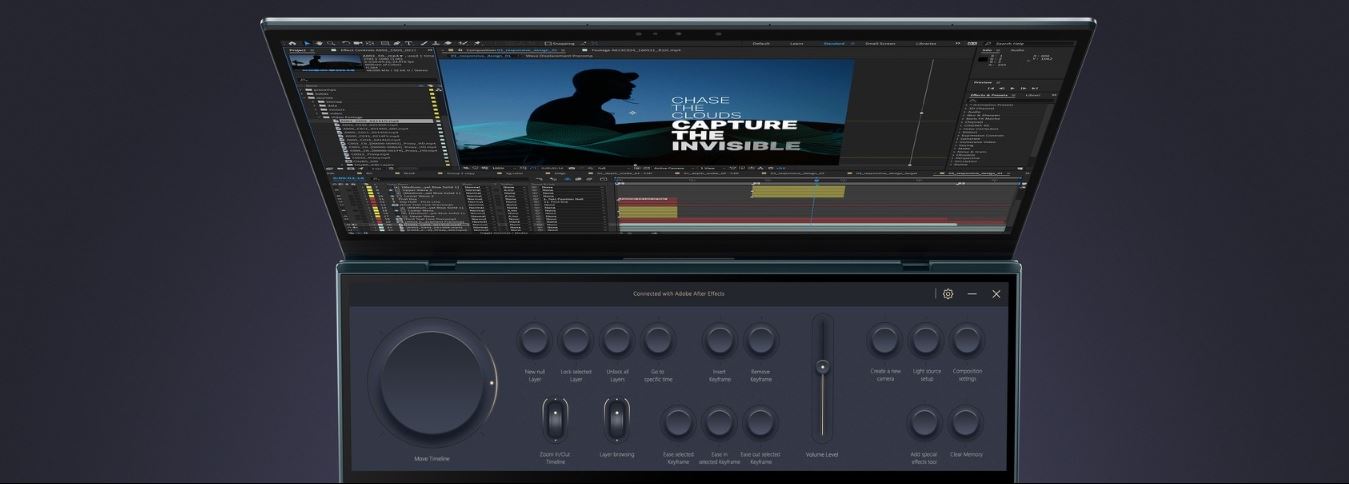Open Composition settings from the control panel

pos(967,341)
